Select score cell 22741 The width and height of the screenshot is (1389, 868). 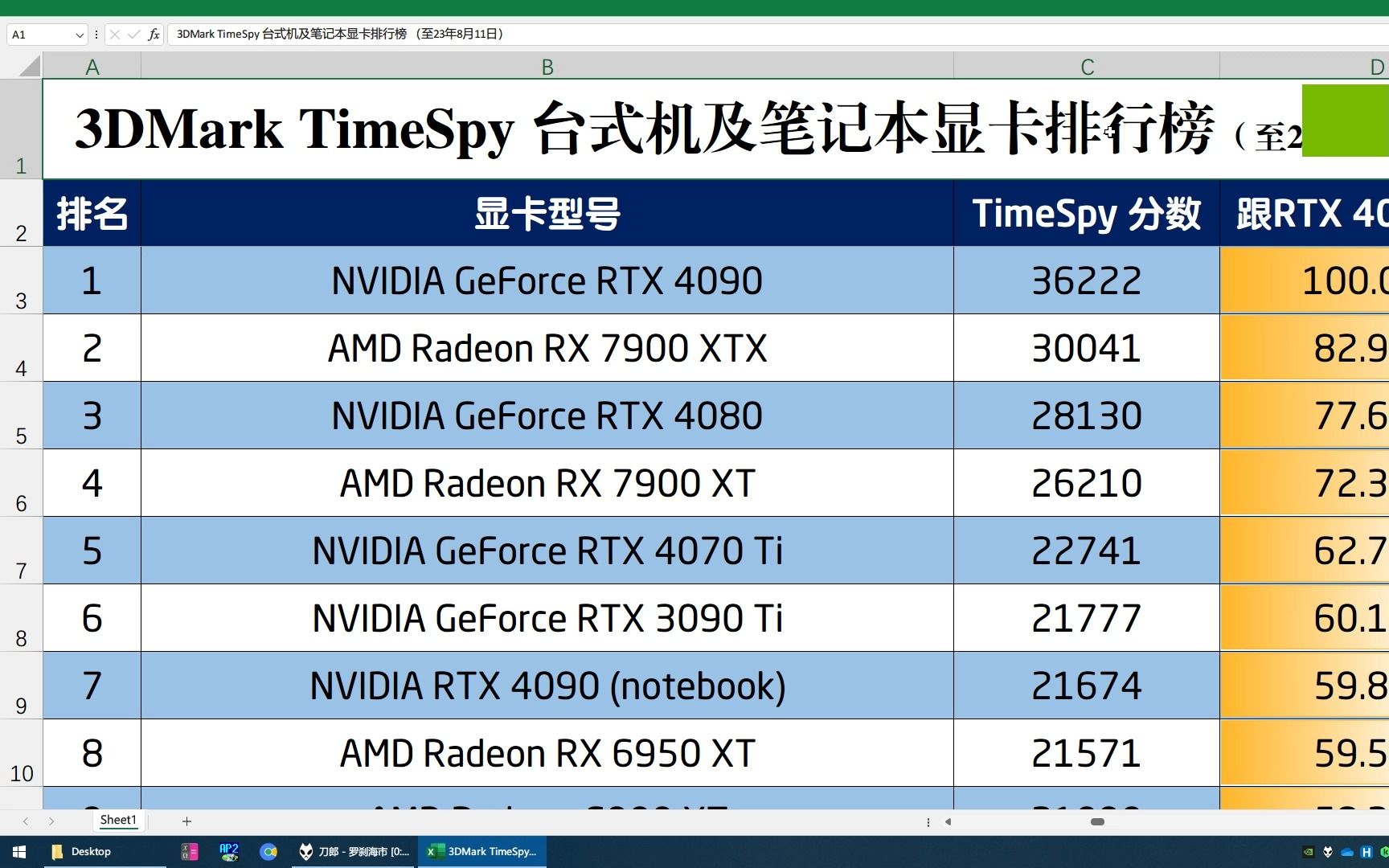click(1087, 551)
